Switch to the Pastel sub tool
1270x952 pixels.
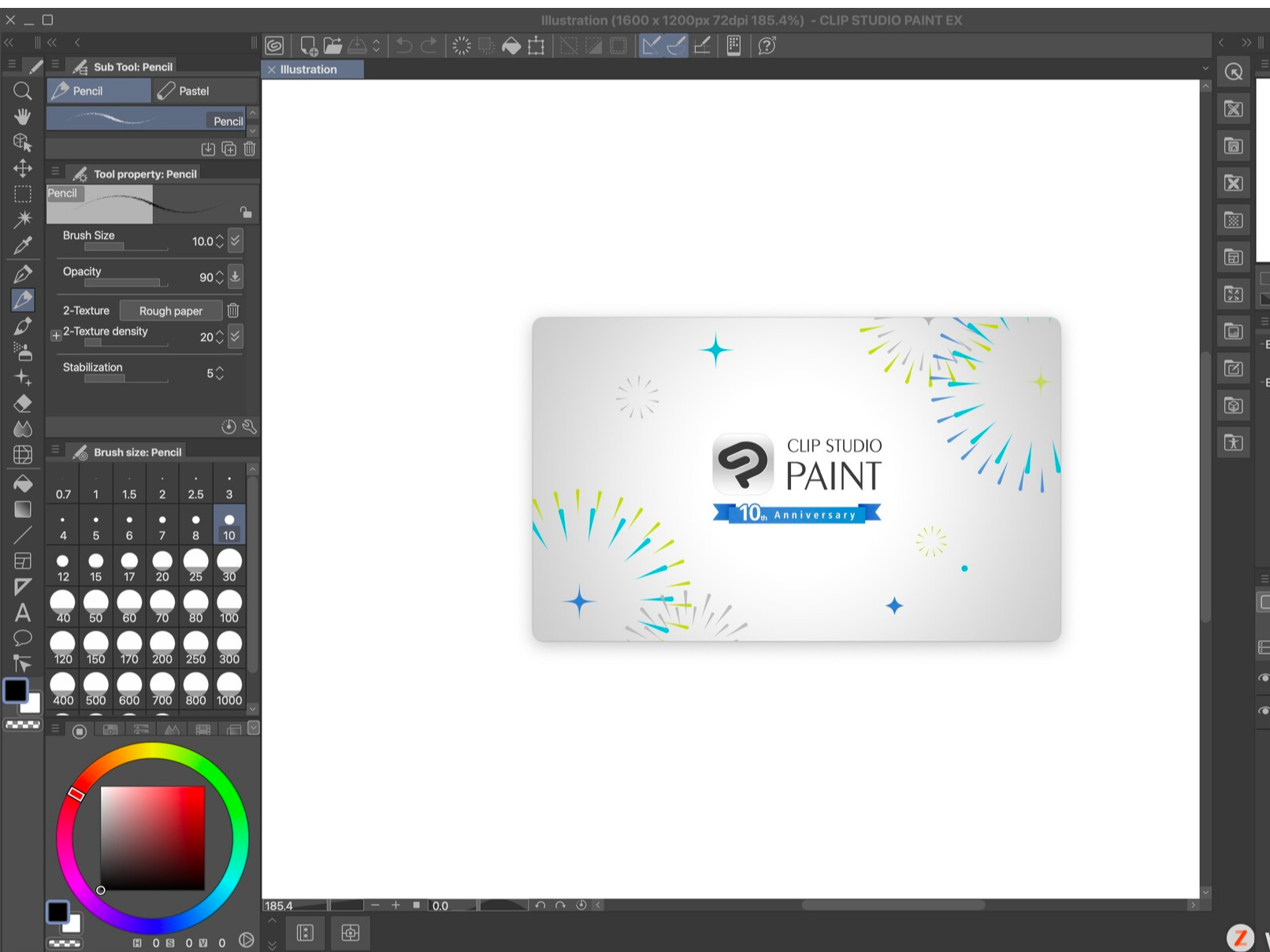click(x=193, y=91)
